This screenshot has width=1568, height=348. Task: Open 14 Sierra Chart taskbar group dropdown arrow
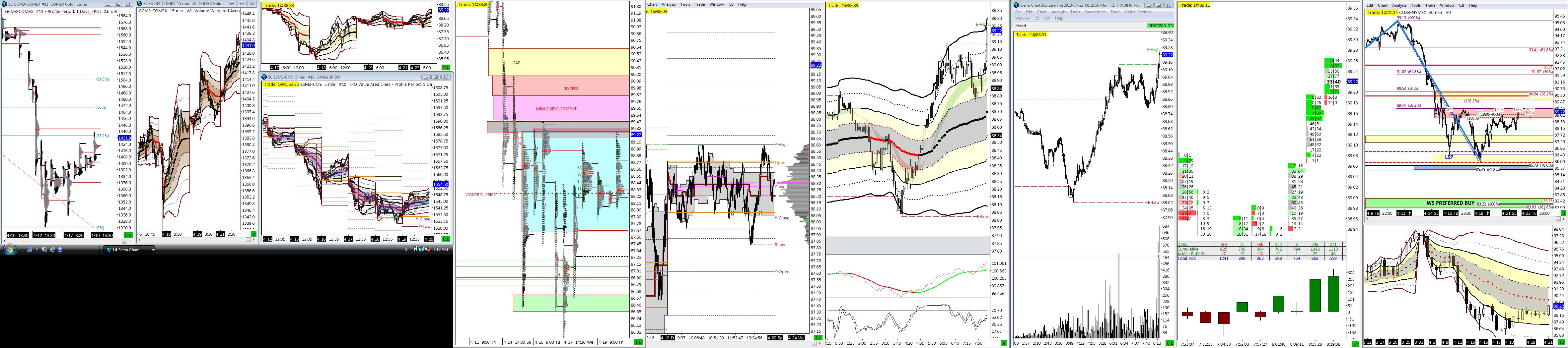pyautogui.click(x=153, y=250)
